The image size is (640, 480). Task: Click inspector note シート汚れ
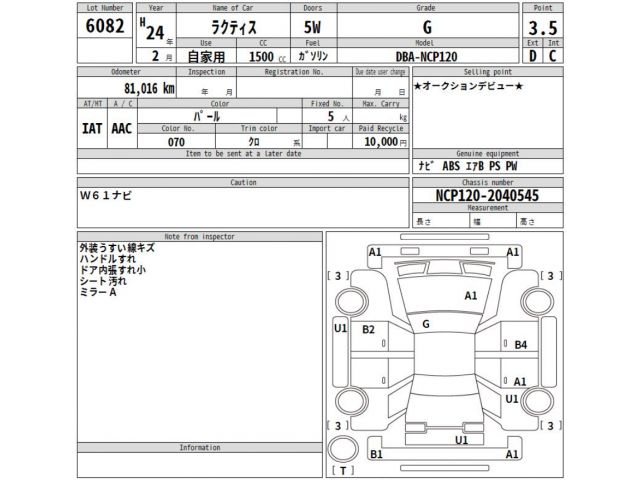click(103, 281)
